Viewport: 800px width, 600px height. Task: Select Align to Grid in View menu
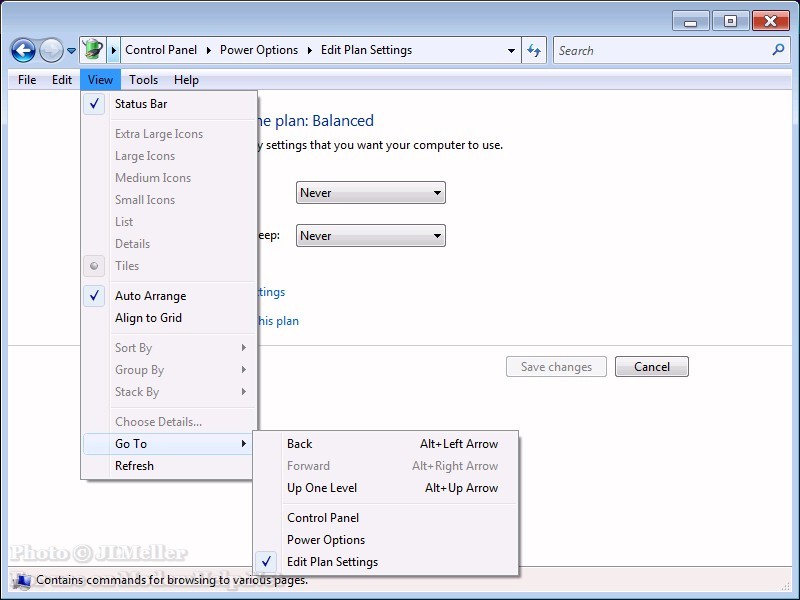point(148,318)
